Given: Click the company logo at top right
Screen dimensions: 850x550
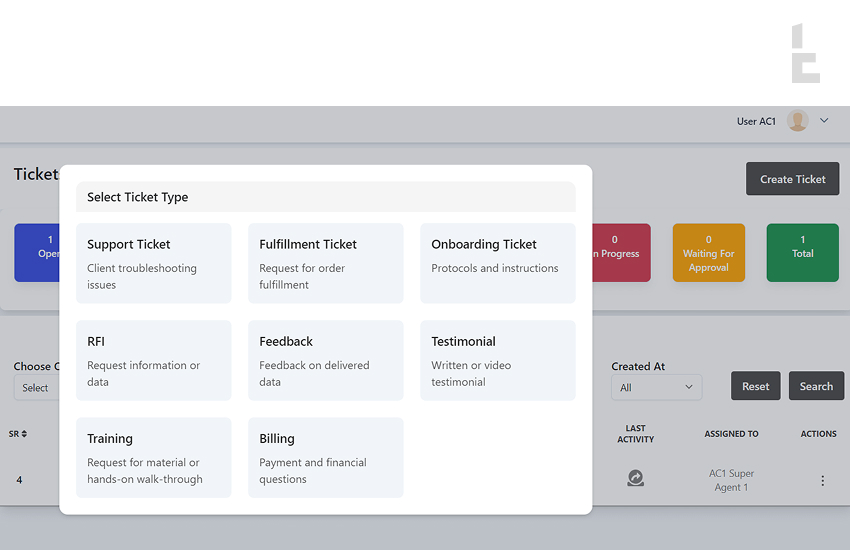Looking at the screenshot, I should click(x=805, y=54).
